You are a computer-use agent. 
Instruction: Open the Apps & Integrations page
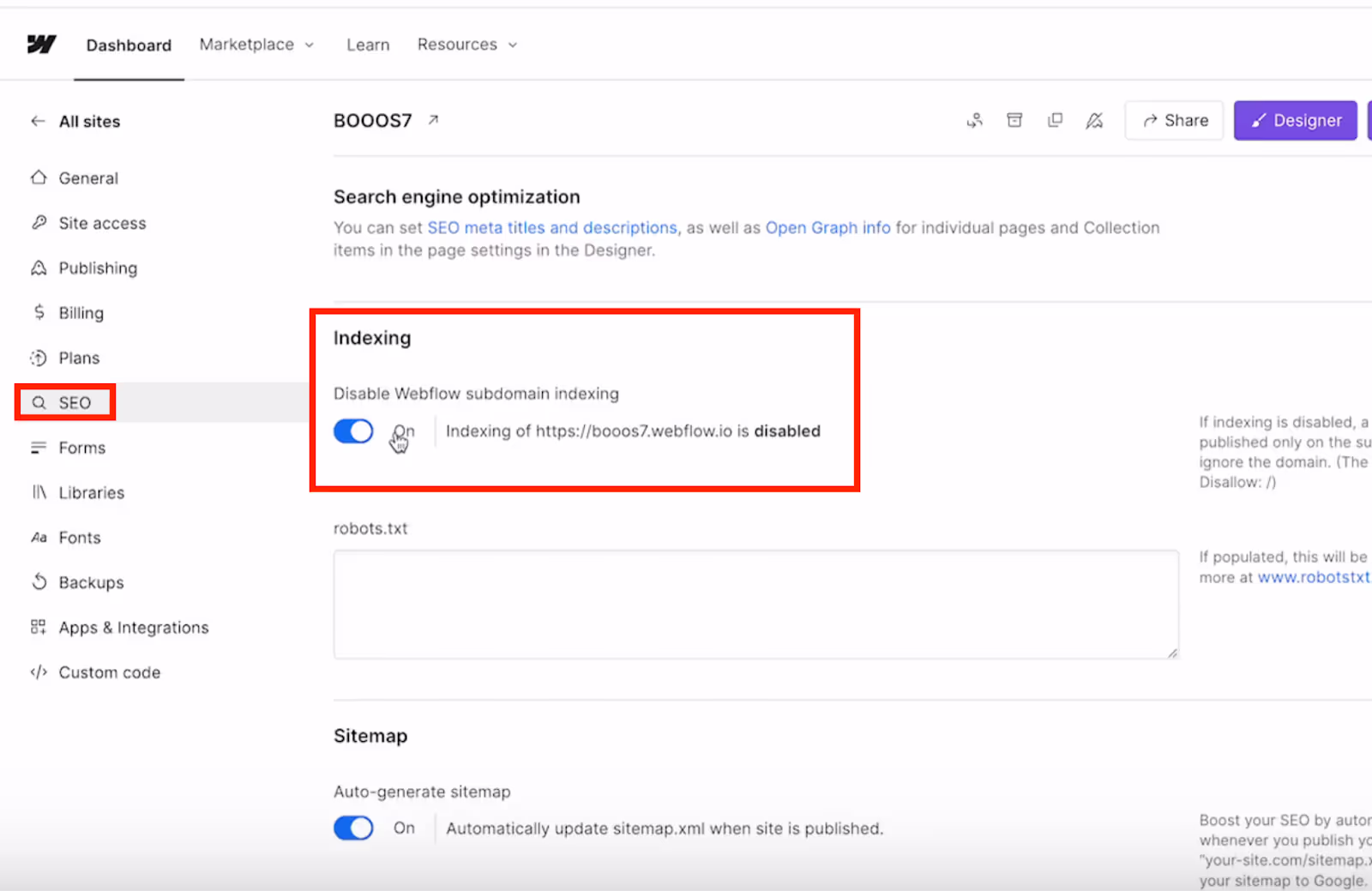[133, 628]
